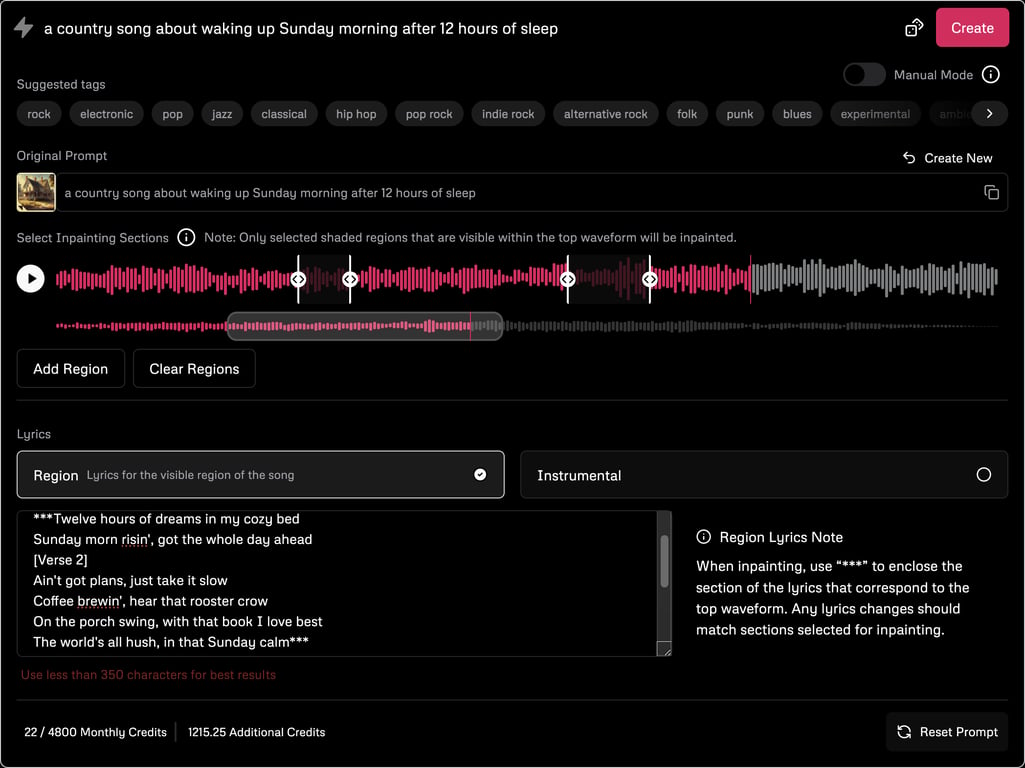Screen dimensions: 1025x768
Task: Select the Instrumental option
Action: [764, 475]
